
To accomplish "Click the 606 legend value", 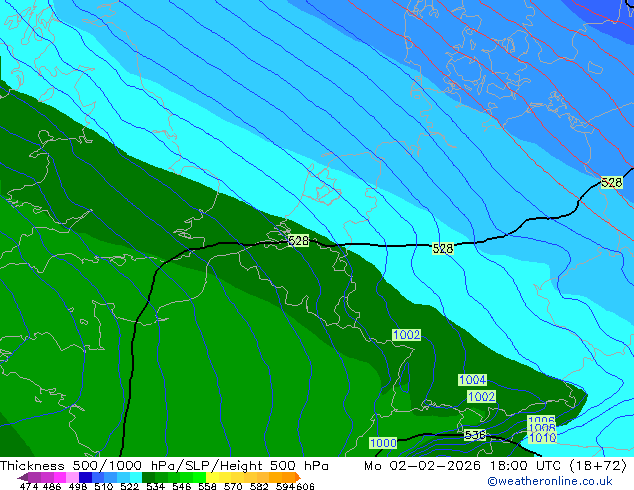I will pyautogui.click(x=305, y=486).
